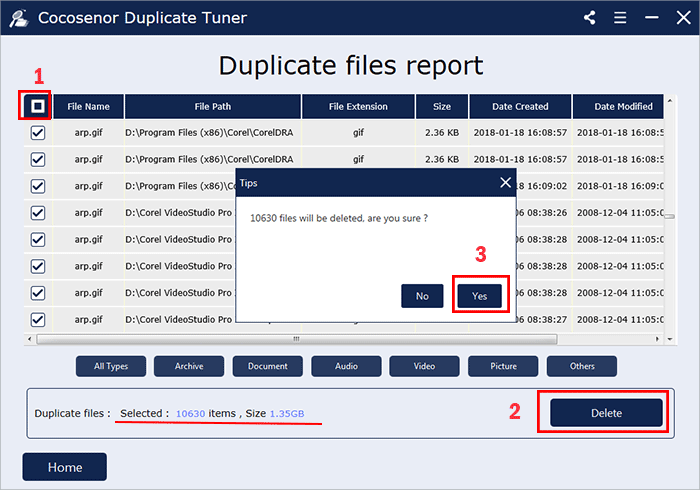This screenshot has height=490, width=700.
Task: Click No in the Tips dialog
Action: (x=422, y=296)
